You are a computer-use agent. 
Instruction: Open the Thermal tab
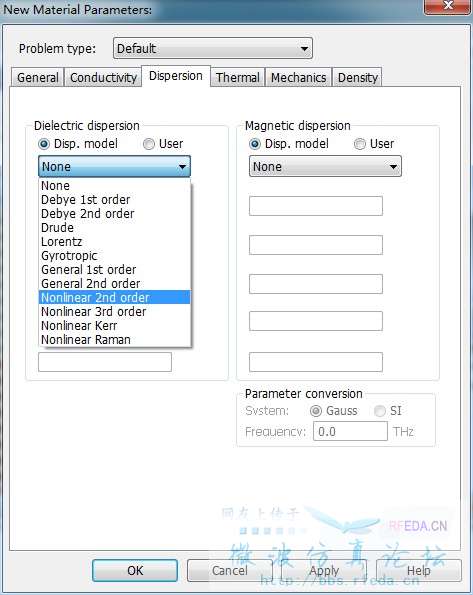pos(238,77)
